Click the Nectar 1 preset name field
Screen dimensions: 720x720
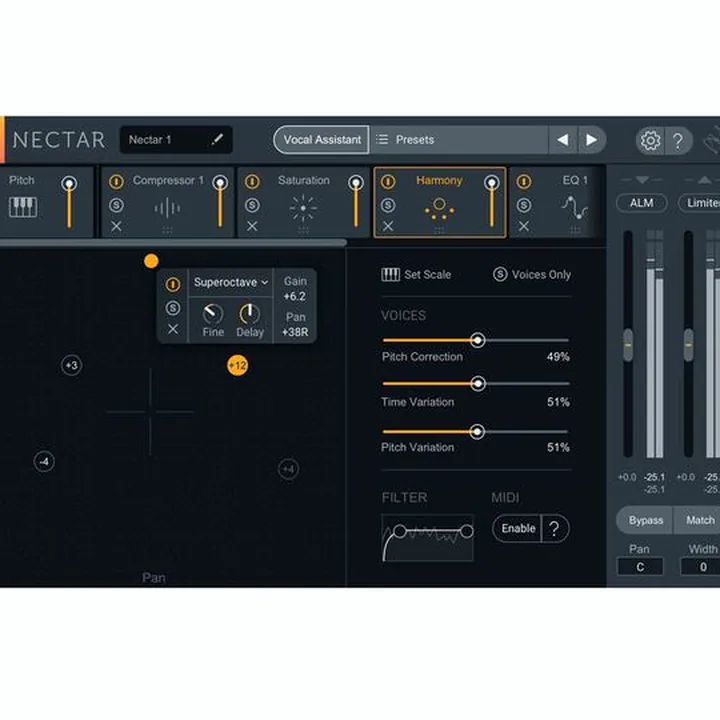pyautogui.click(x=176, y=140)
